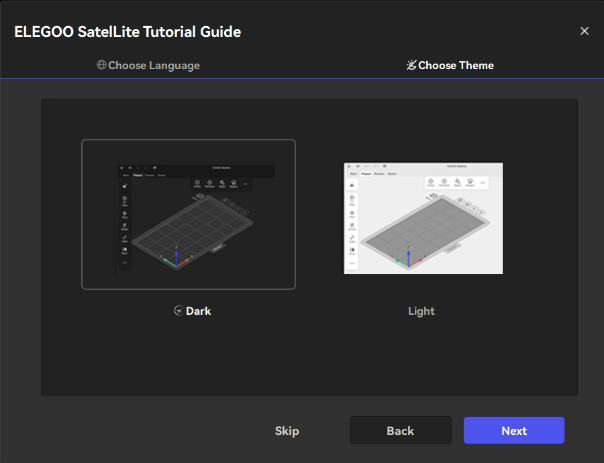Image resolution: width=604 pixels, height=463 pixels.
Task: Click the XYZ axis gizmo in Dark preview
Action: point(176,260)
